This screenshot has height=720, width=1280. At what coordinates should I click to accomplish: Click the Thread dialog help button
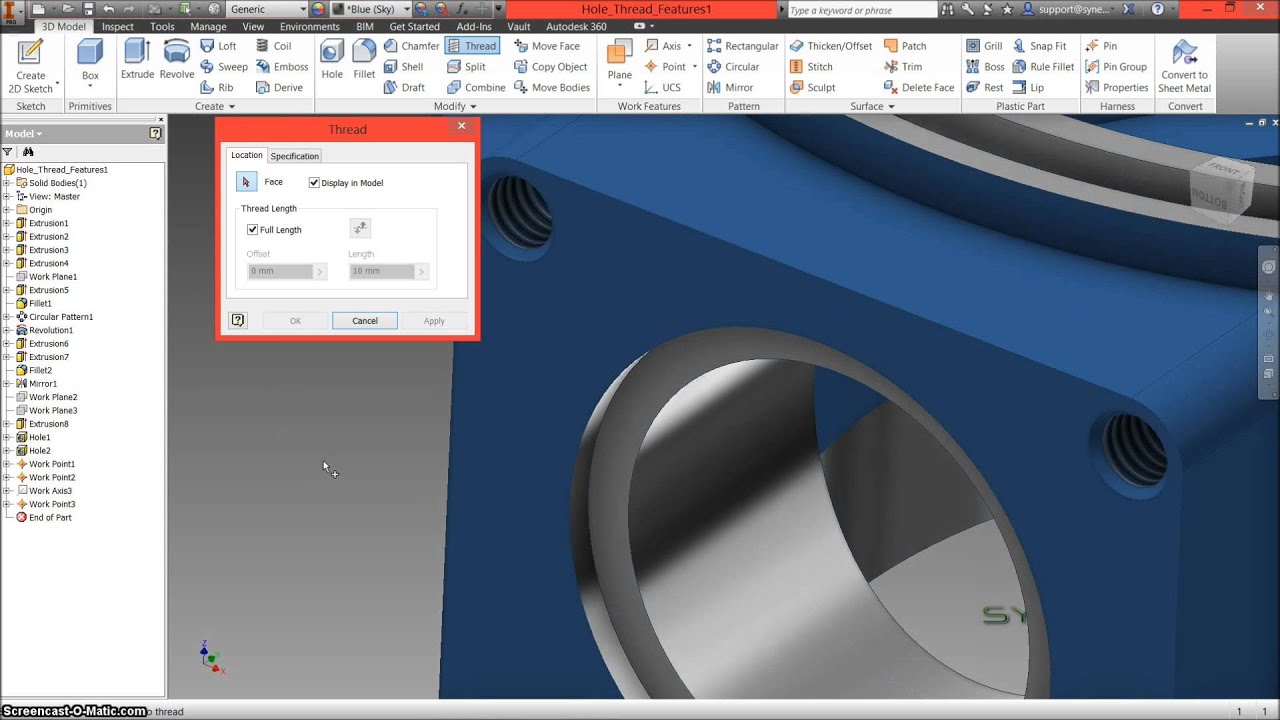pyautogui.click(x=238, y=321)
